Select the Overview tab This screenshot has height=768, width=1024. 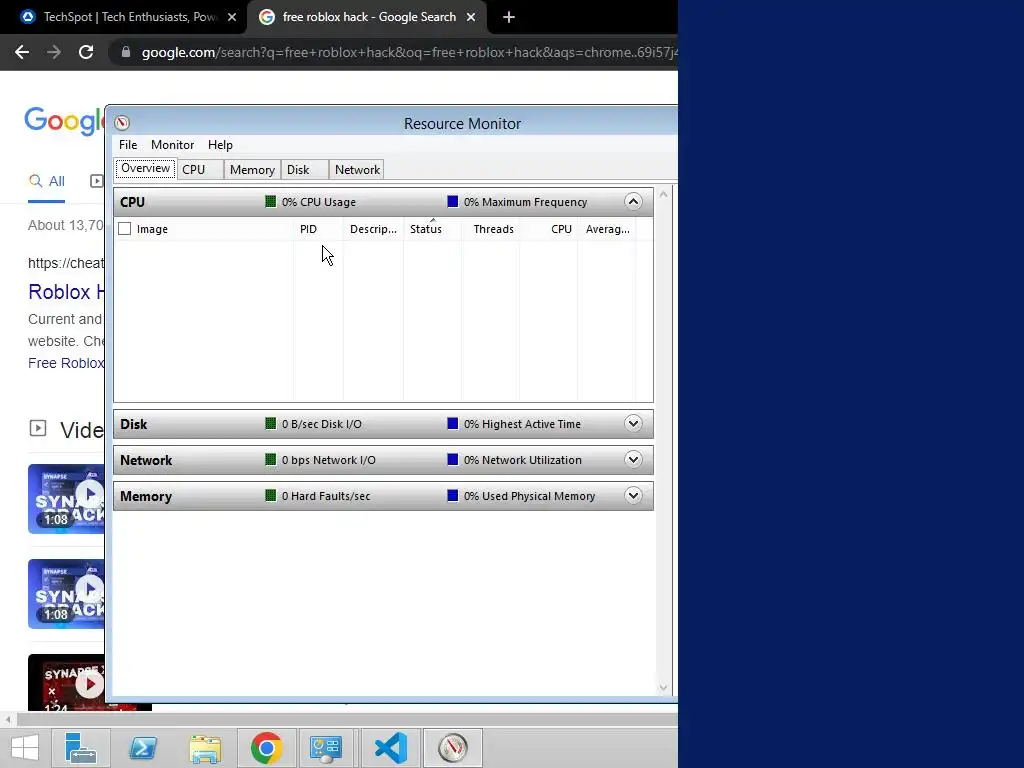[x=146, y=168]
